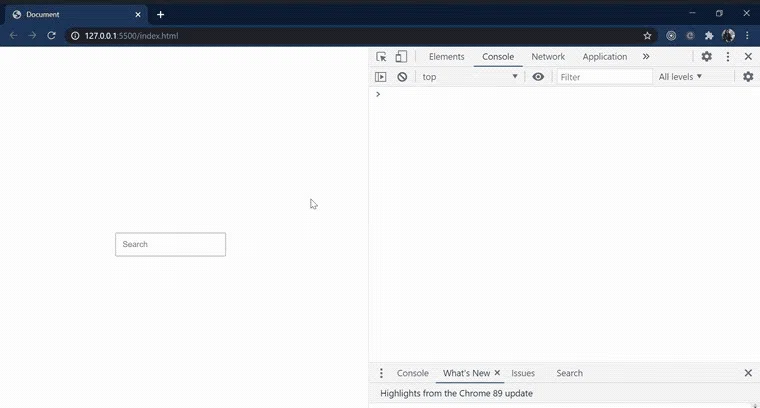Select the Document browser tab
The image size is (760, 408).
pos(76,15)
